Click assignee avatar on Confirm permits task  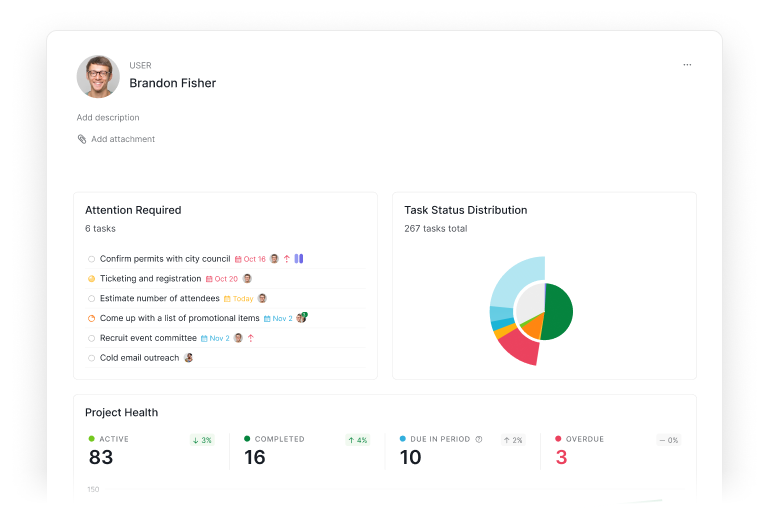coord(274,259)
